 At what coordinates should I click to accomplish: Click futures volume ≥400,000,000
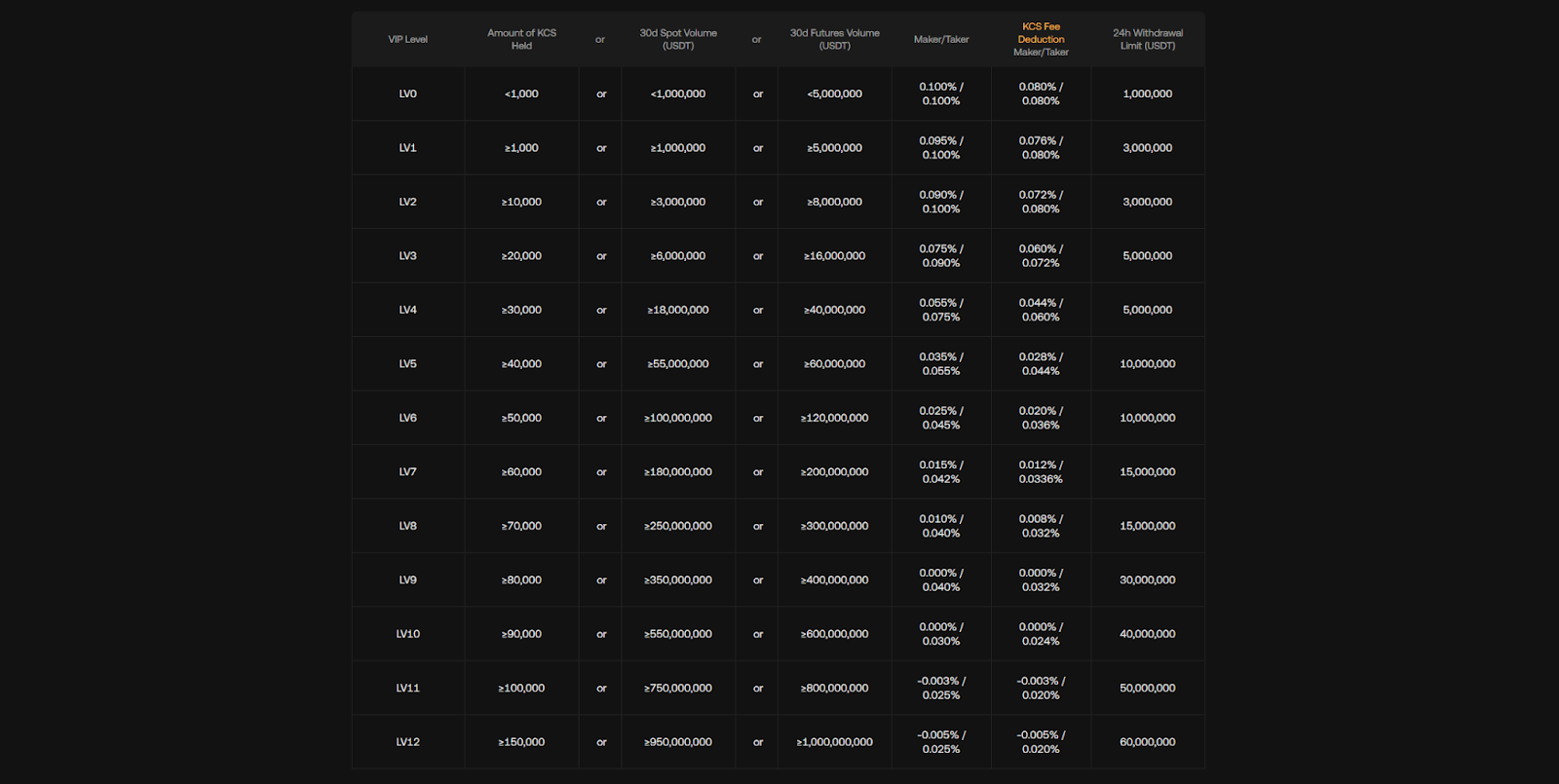click(x=834, y=580)
